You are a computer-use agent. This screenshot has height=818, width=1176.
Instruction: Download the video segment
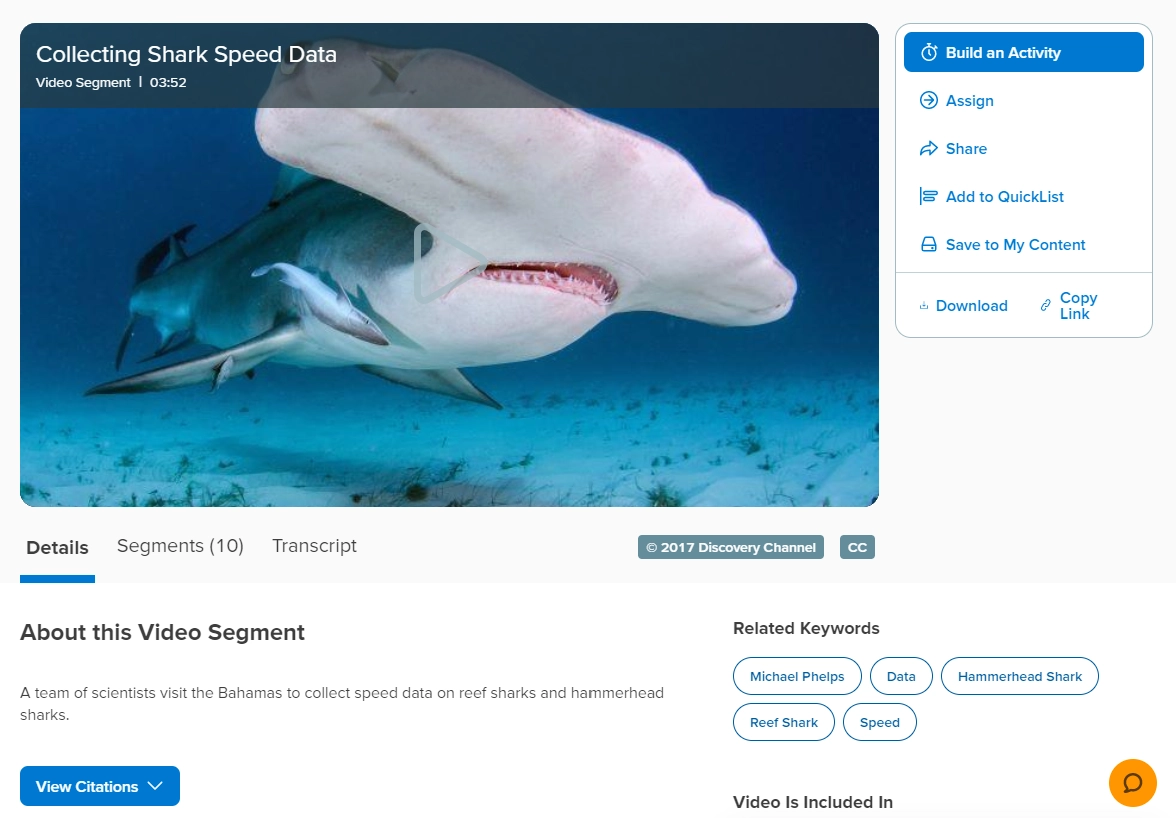point(964,306)
